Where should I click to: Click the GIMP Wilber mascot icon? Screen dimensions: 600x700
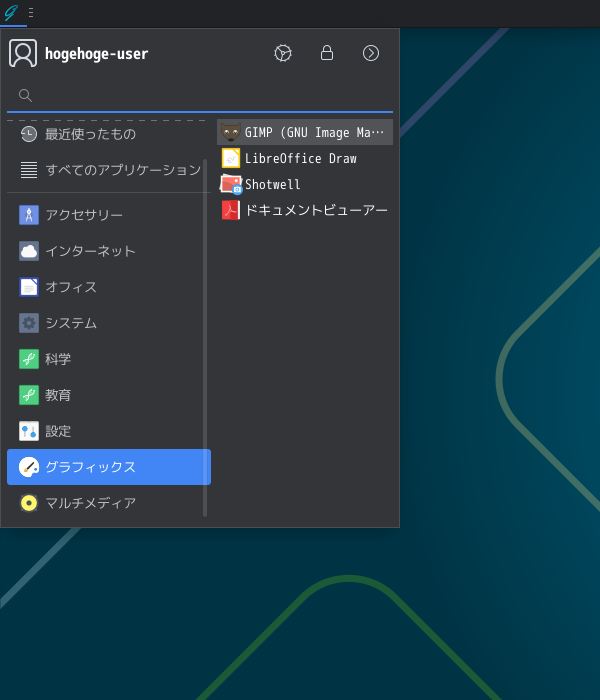coord(231,132)
